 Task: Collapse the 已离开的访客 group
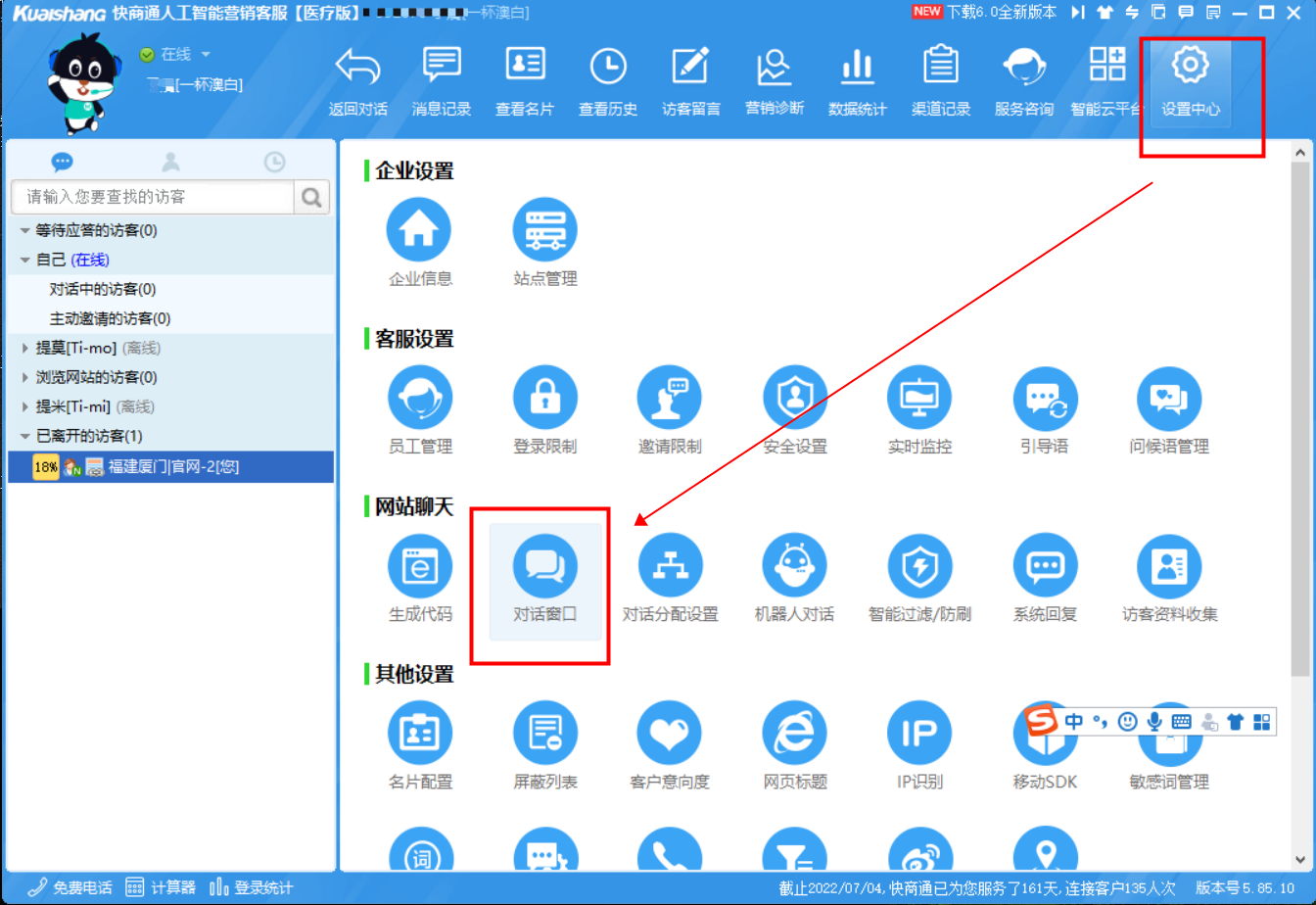[25, 436]
